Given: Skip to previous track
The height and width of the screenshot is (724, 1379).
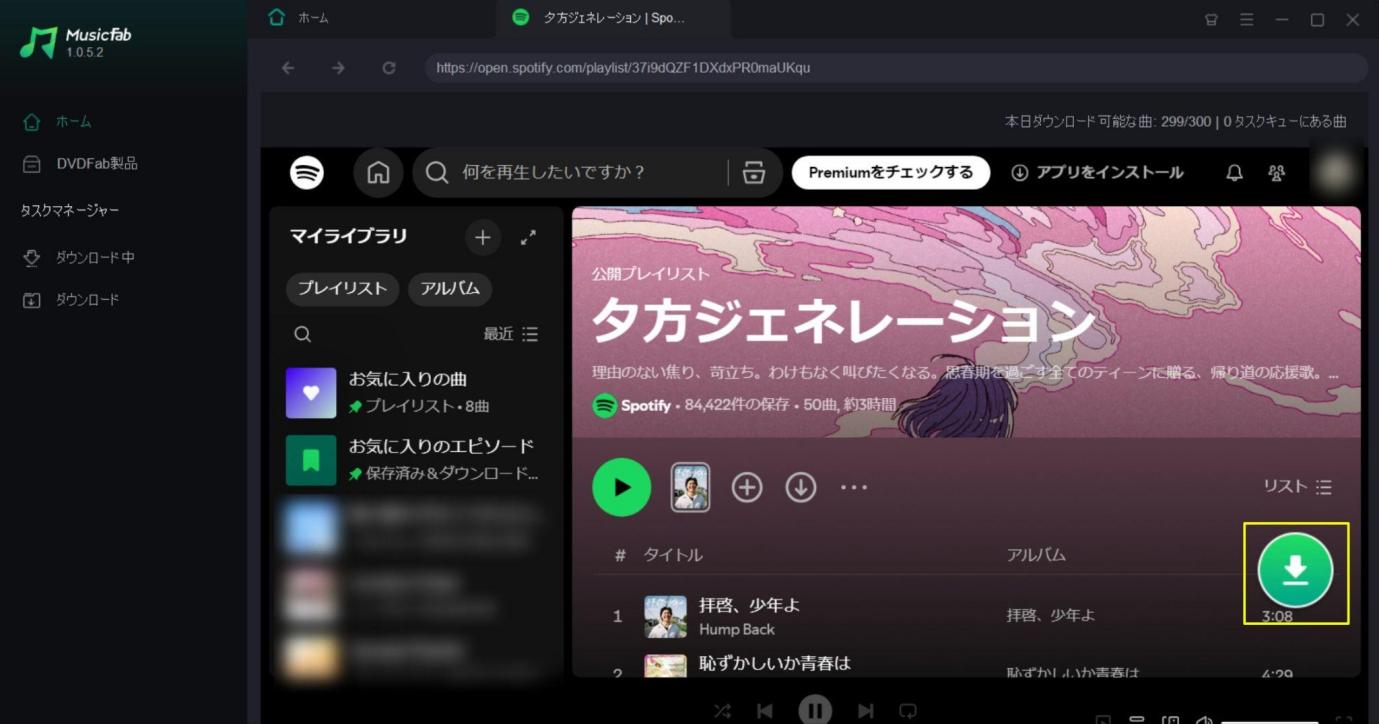Looking at the screenshot, I should (765, 711).
